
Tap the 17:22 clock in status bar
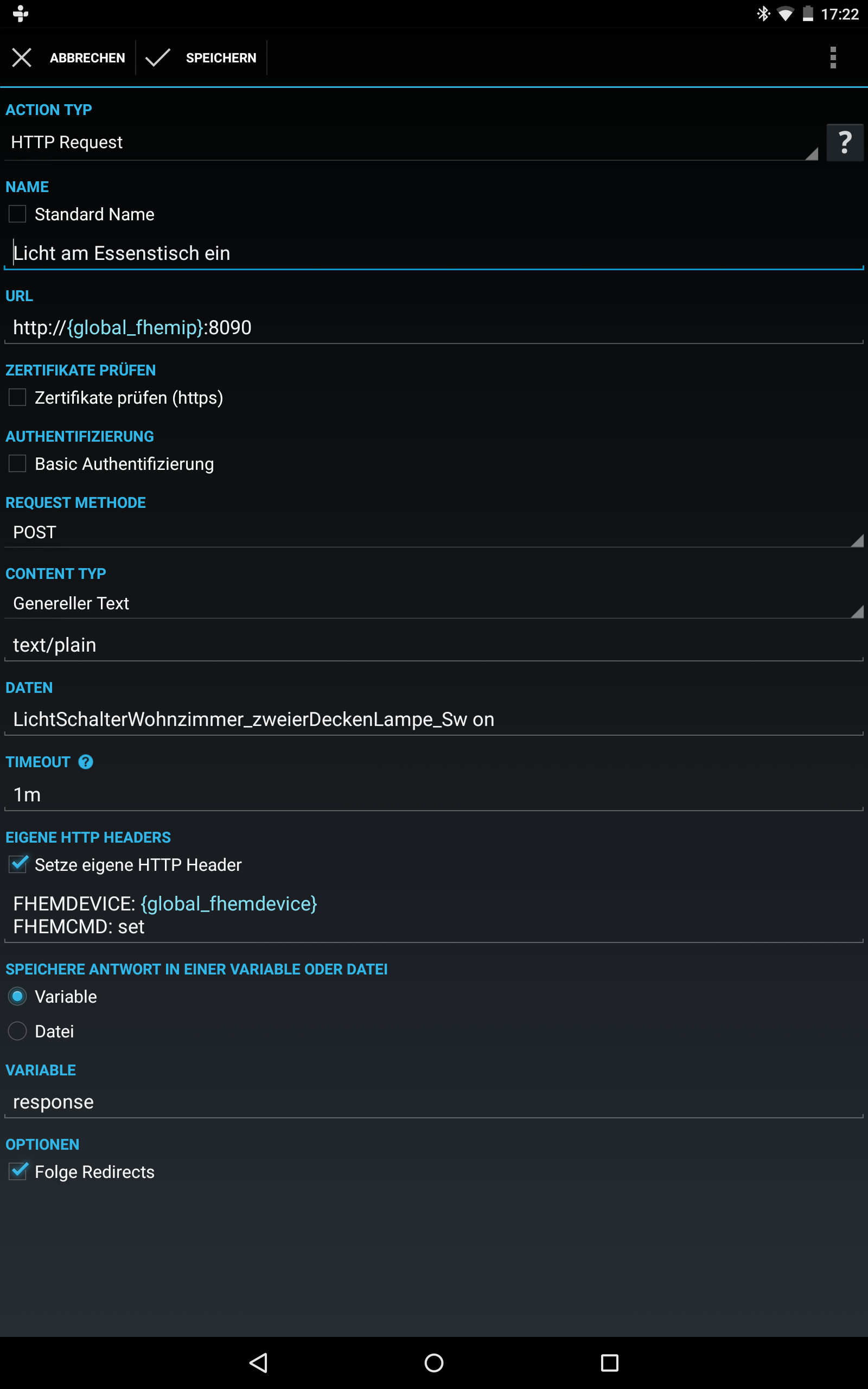tap(839, 14)
